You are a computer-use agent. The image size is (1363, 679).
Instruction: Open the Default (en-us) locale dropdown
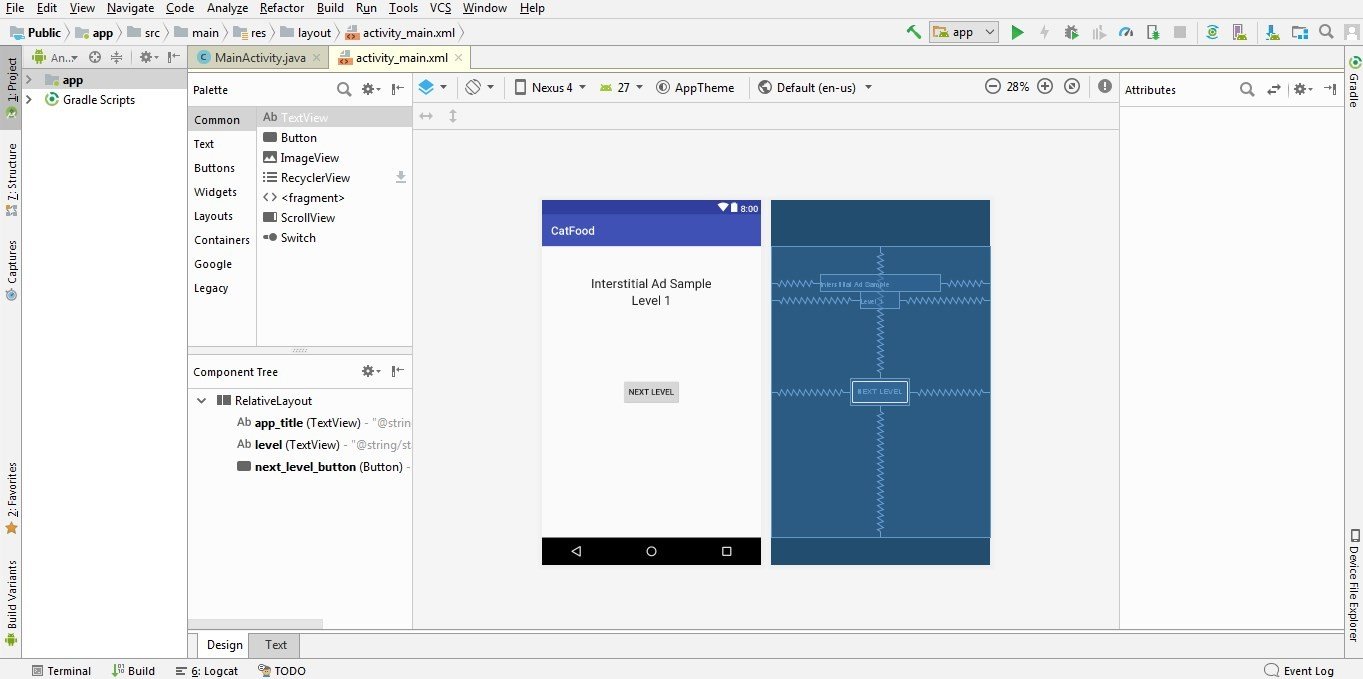coord(815,87)
